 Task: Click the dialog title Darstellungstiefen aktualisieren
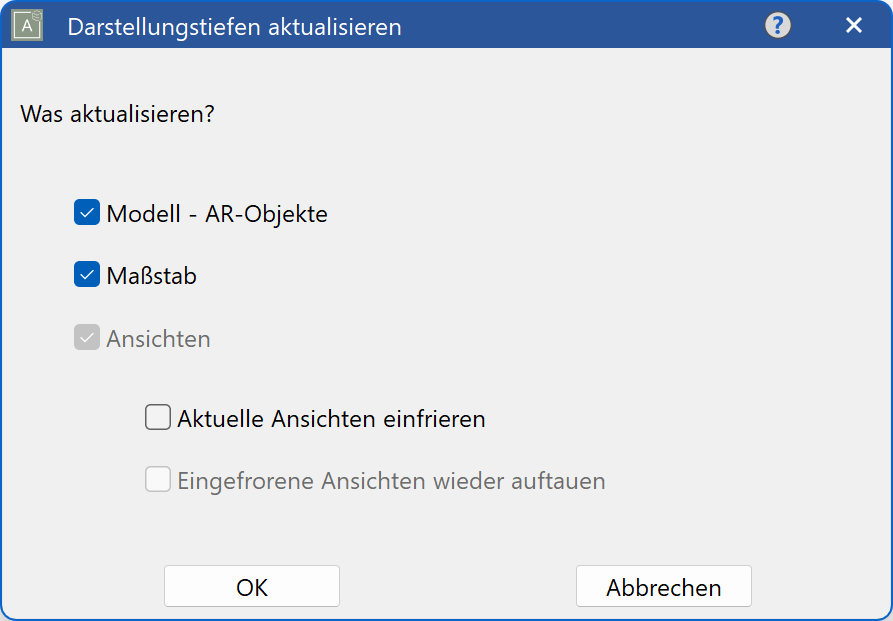234,27
